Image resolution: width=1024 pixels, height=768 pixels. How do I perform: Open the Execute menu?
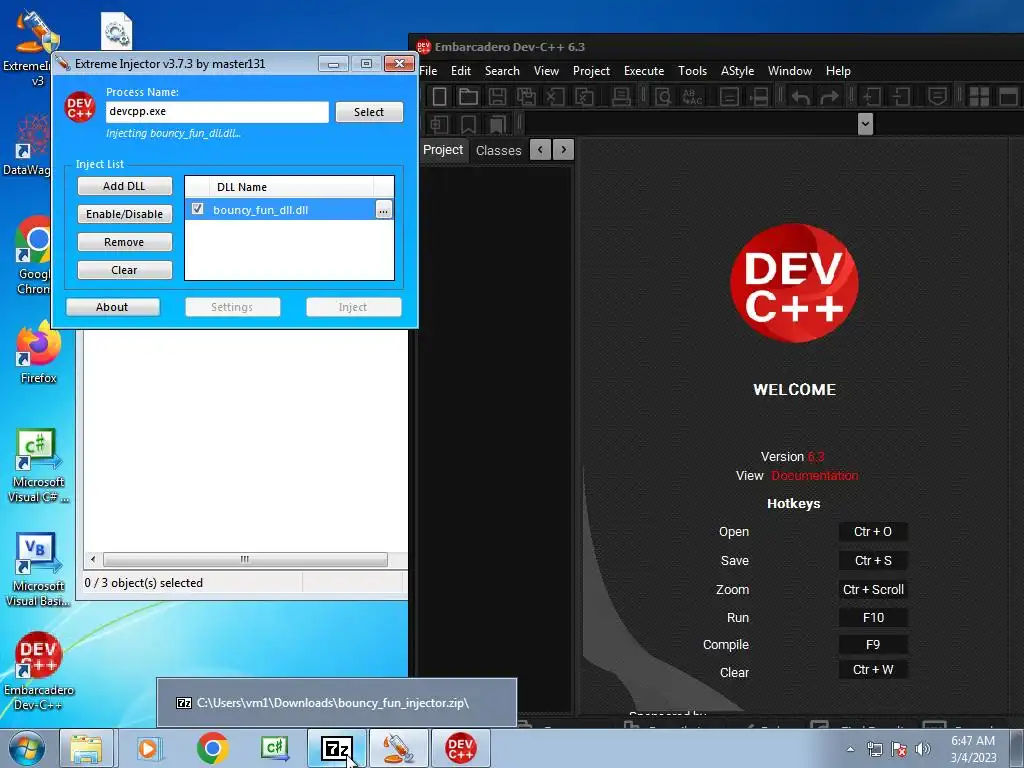(x=644, y=71)
